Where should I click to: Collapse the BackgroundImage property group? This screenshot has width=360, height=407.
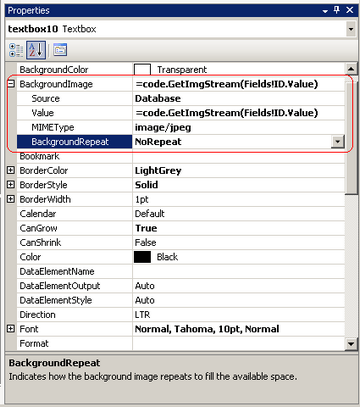point(11,84)
